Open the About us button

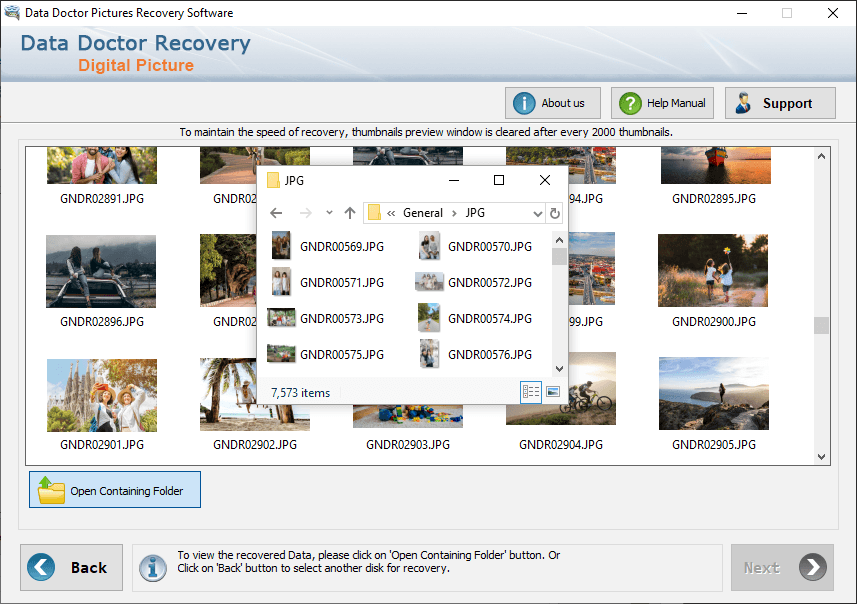pos(553,103)
